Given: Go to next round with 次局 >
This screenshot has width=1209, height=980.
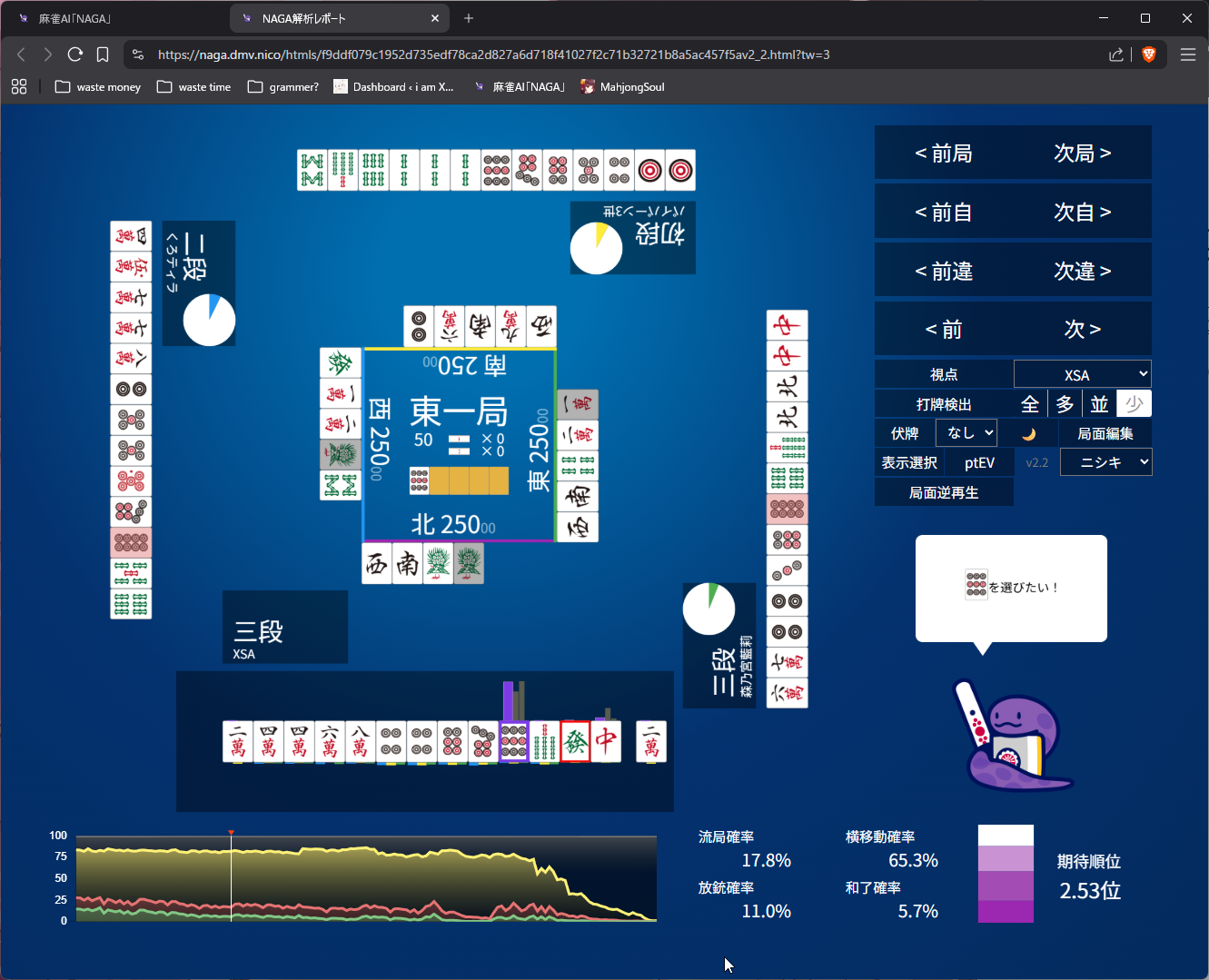Looking at the screenshot, I should [1082, 153].
